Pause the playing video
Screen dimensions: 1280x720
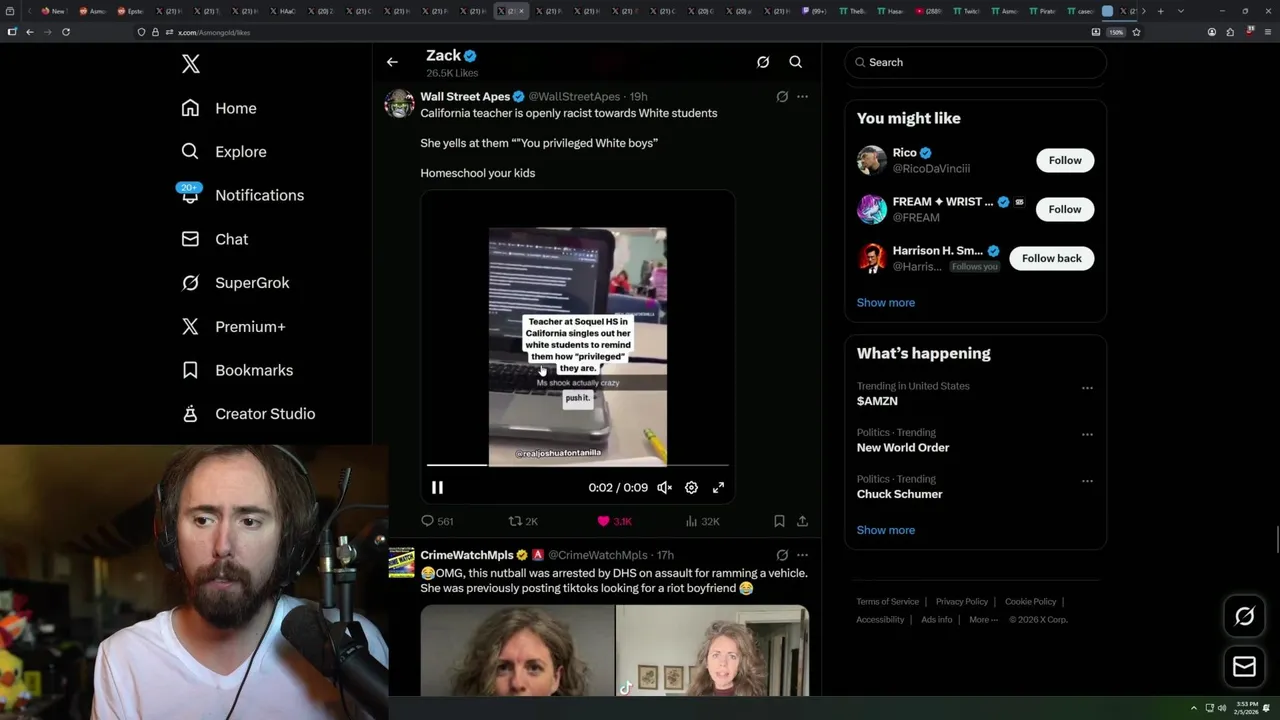tap(437, 487)
